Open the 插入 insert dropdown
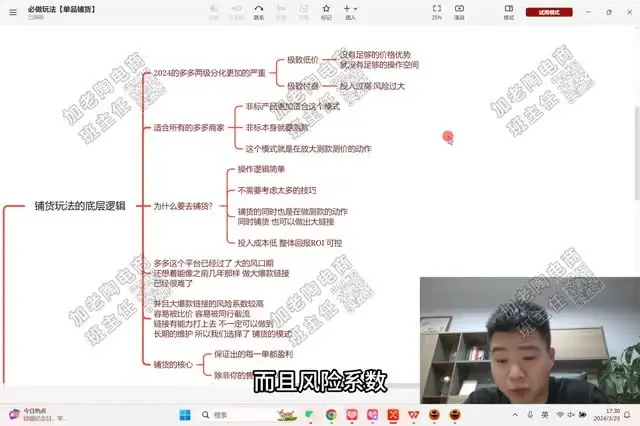The height and width of the screenshot is (426, 640). click(350, 11)
